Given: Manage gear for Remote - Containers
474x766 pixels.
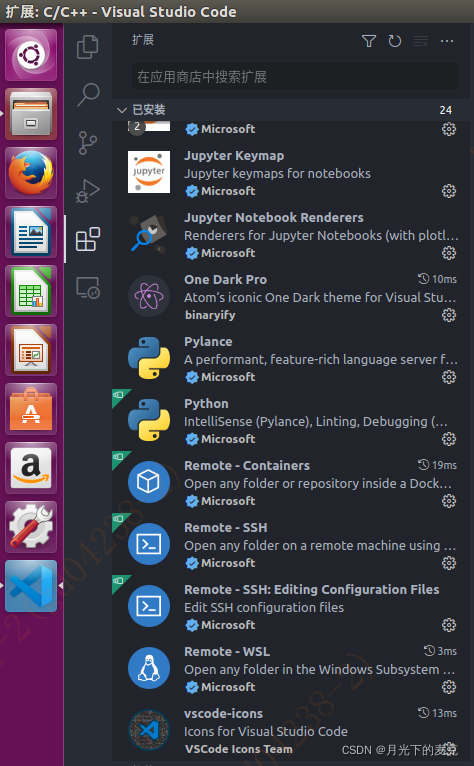Looking at the screenshot, I should coord(449,501).
